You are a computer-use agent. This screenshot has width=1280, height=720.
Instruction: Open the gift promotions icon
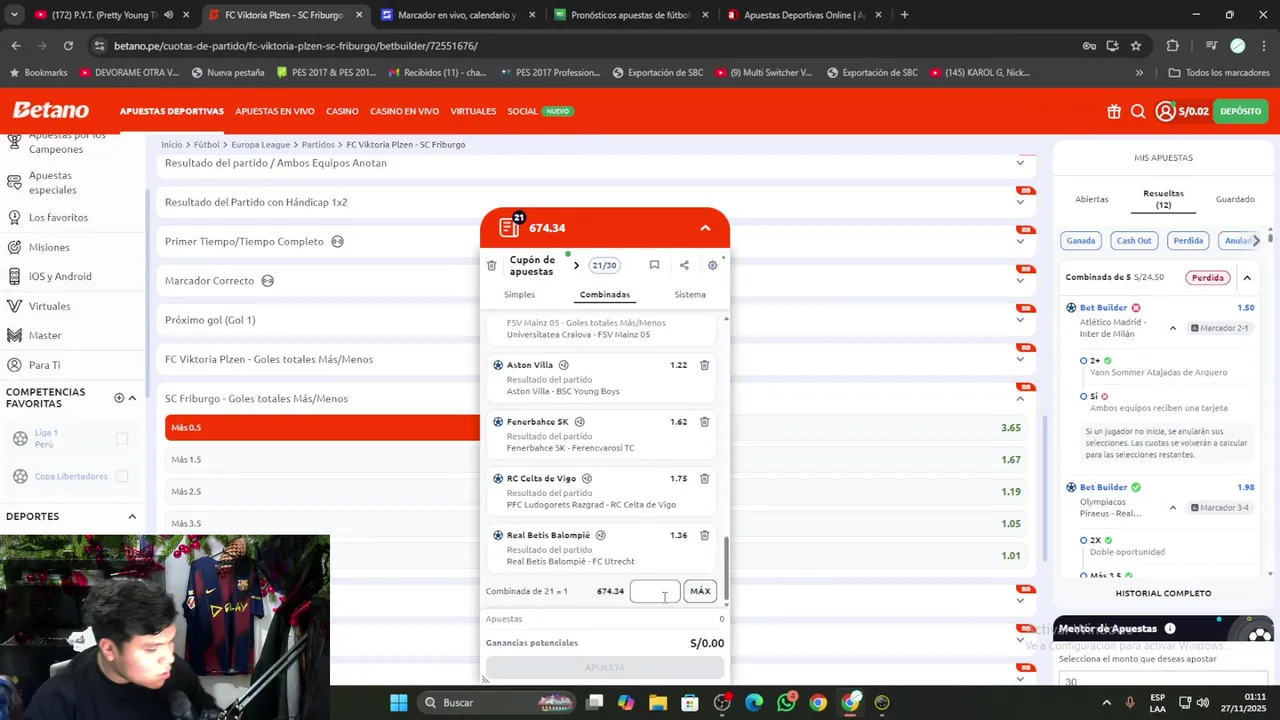1114,111
